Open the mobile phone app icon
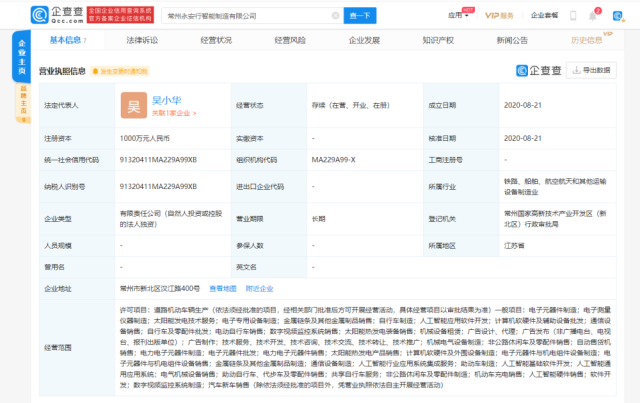 coord(573,16)
